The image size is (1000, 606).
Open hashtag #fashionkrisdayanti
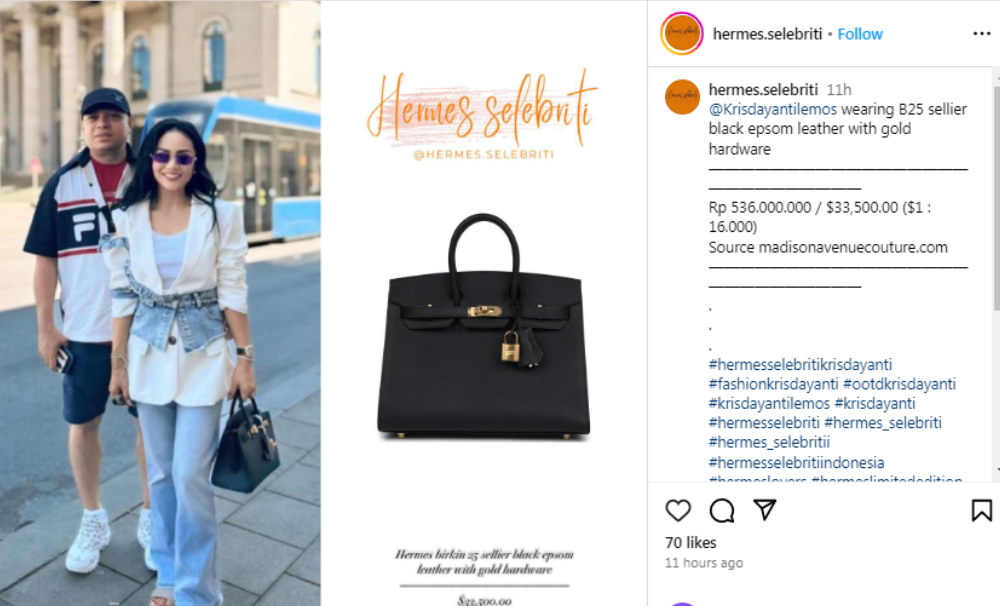pos(774,384)
